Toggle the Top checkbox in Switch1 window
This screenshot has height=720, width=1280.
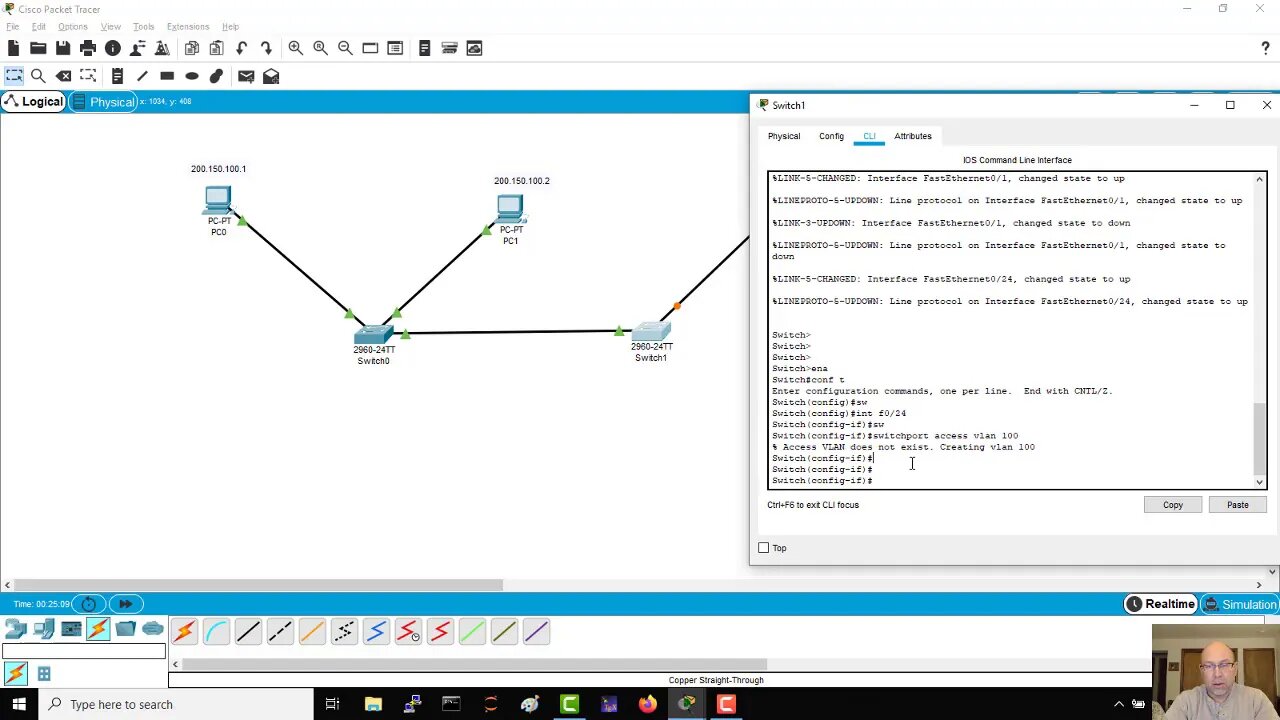point(764,548)
